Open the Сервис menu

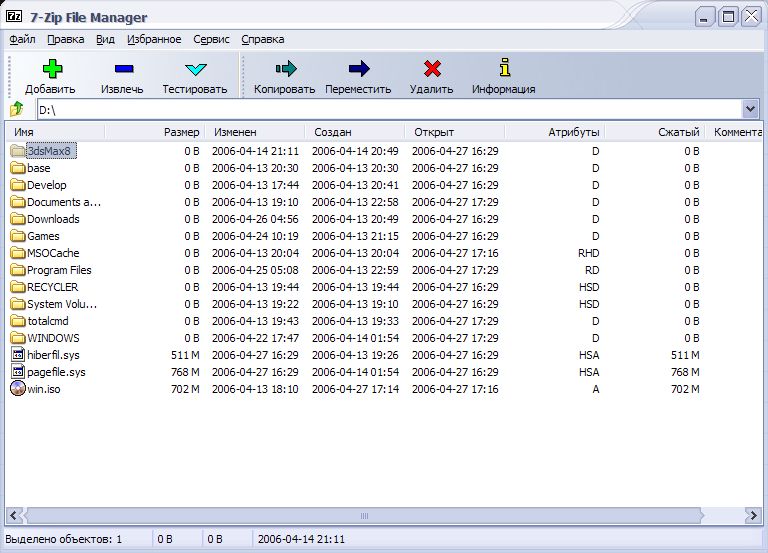pyautogui.click(x=211, y=39)
